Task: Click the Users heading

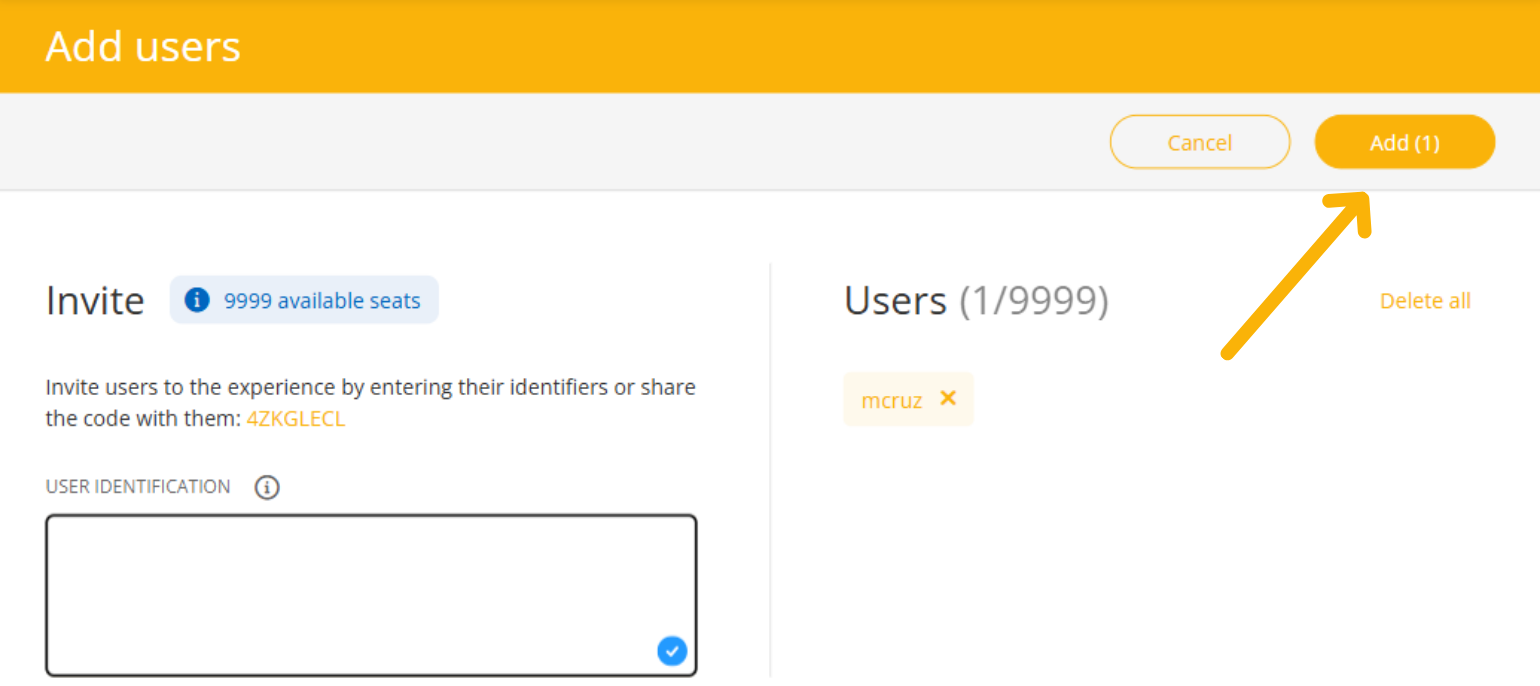Action: click(895, 301)
